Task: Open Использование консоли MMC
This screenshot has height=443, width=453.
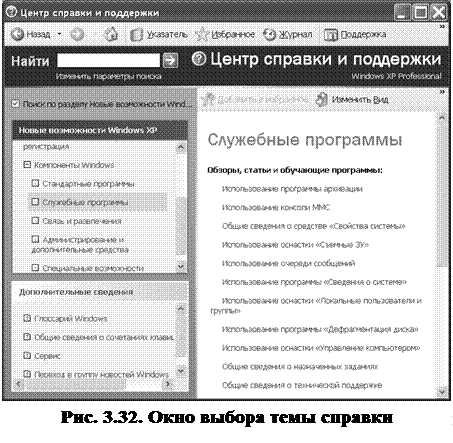Action: pos(276,208)
